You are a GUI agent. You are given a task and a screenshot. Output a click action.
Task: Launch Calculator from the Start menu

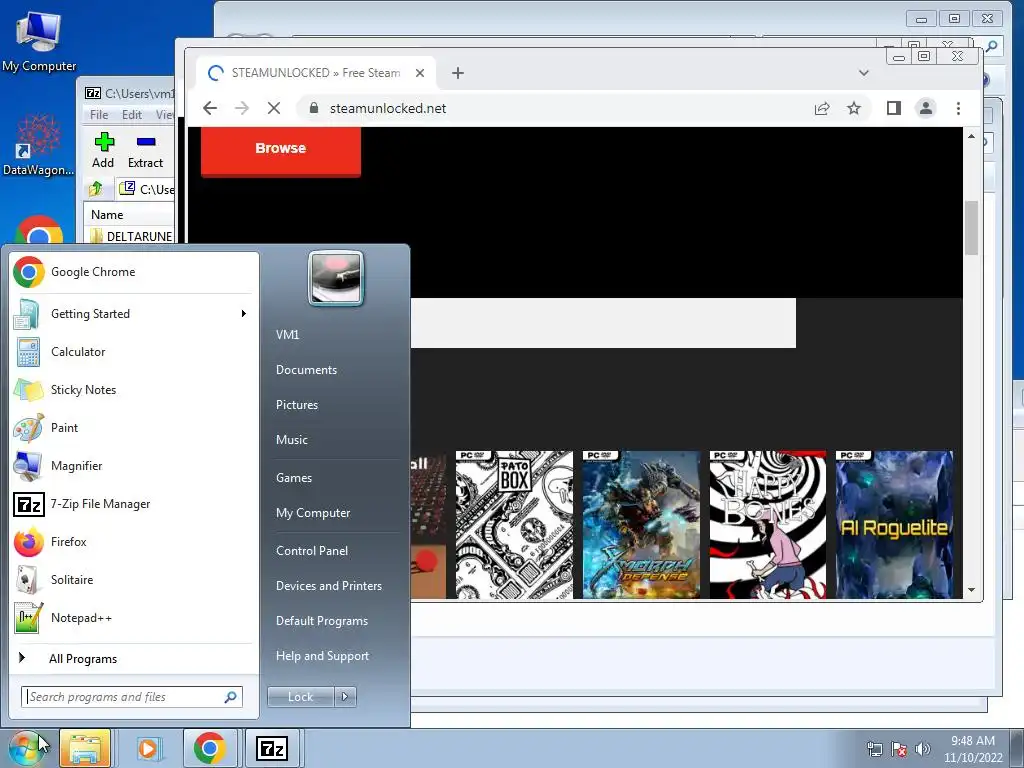coord(134,352)
